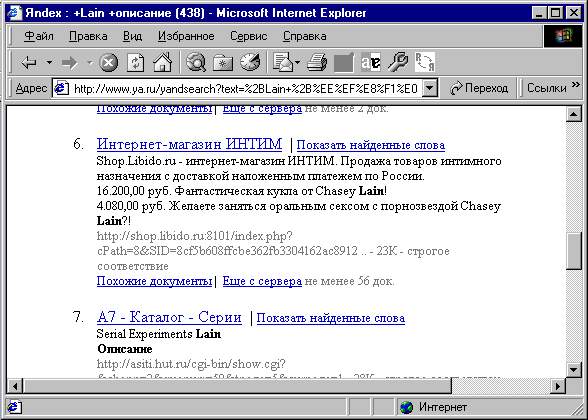Image resolution: width=588 pixels, height=420 pixels.
Task: Open the Сервис menu
Action: point(249,36)
